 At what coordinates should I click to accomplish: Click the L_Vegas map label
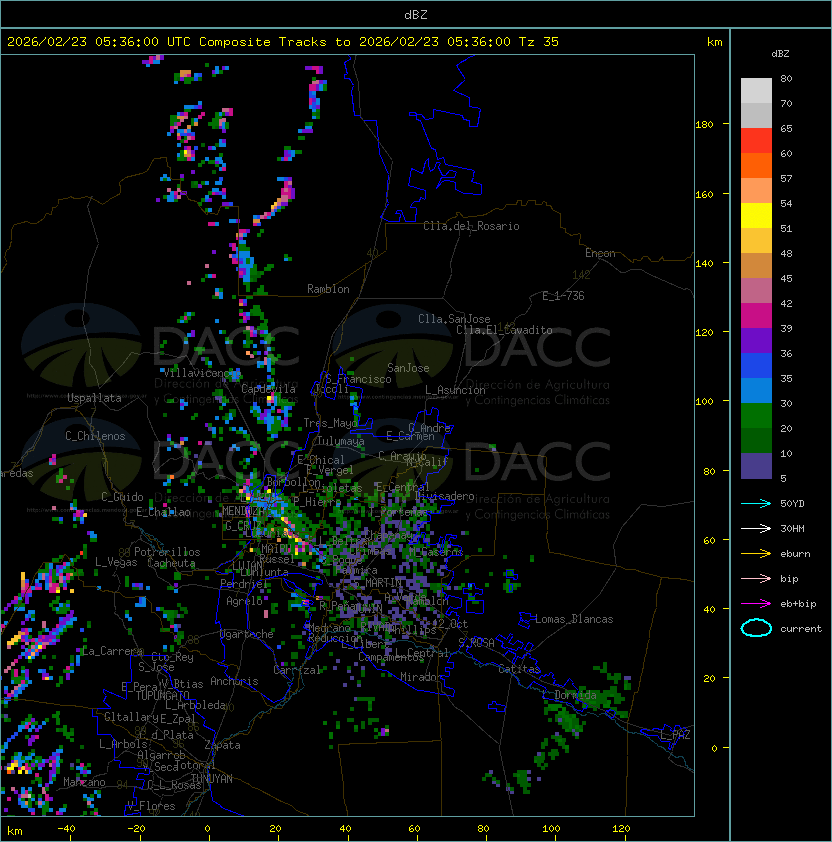[x=116, y=562]
